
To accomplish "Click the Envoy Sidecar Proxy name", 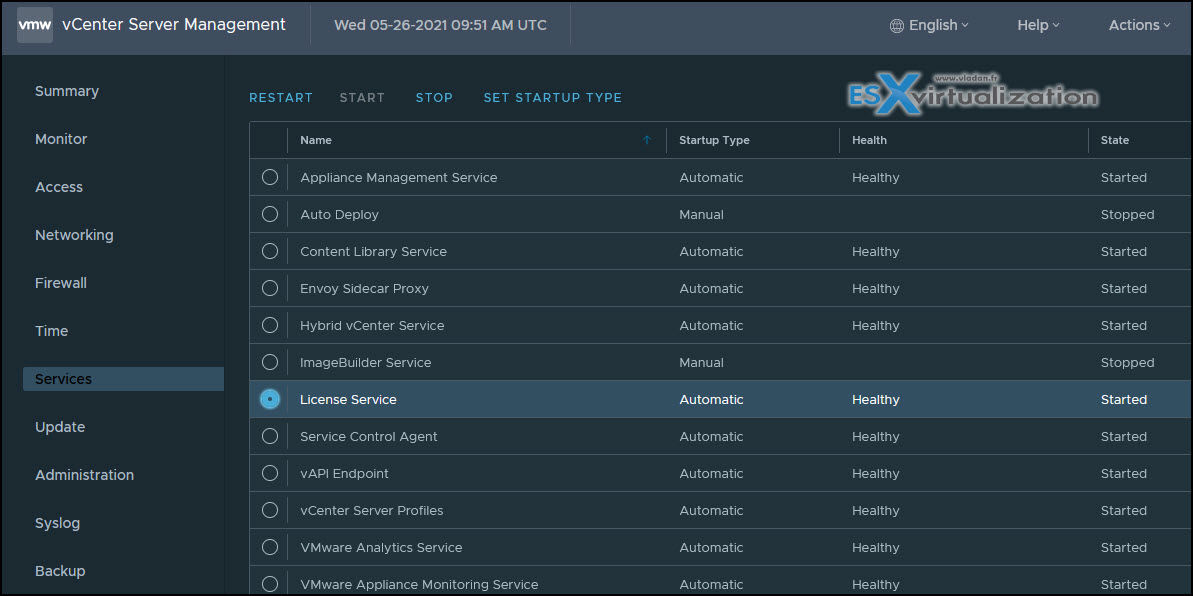I will 364,288.
